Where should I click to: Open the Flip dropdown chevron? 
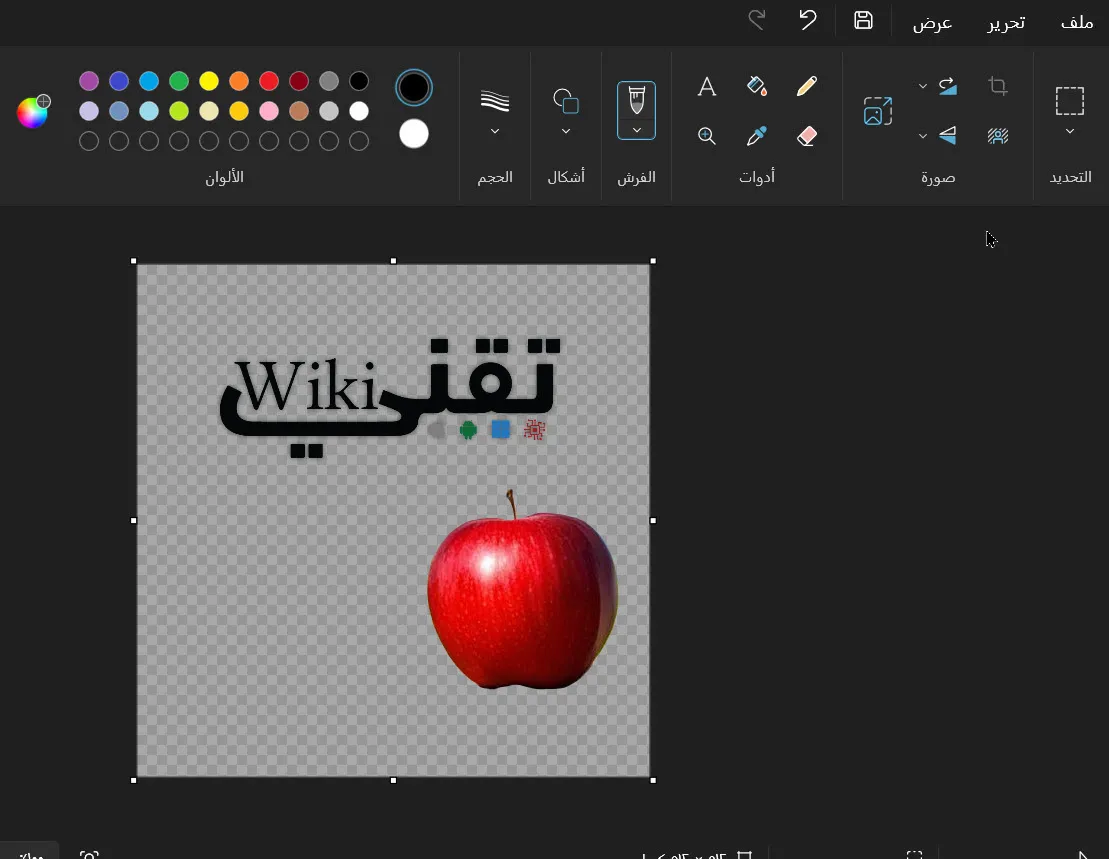[x=922, y=136]
